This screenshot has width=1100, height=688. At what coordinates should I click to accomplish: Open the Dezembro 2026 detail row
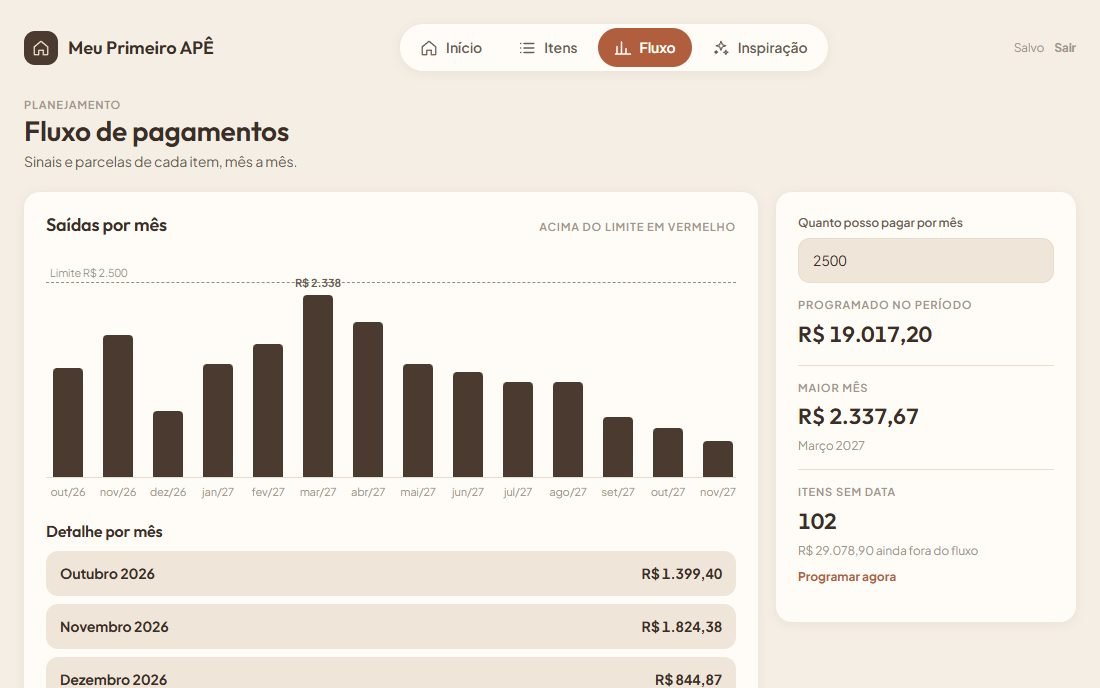pyautogui.click(x=391, y=673)
